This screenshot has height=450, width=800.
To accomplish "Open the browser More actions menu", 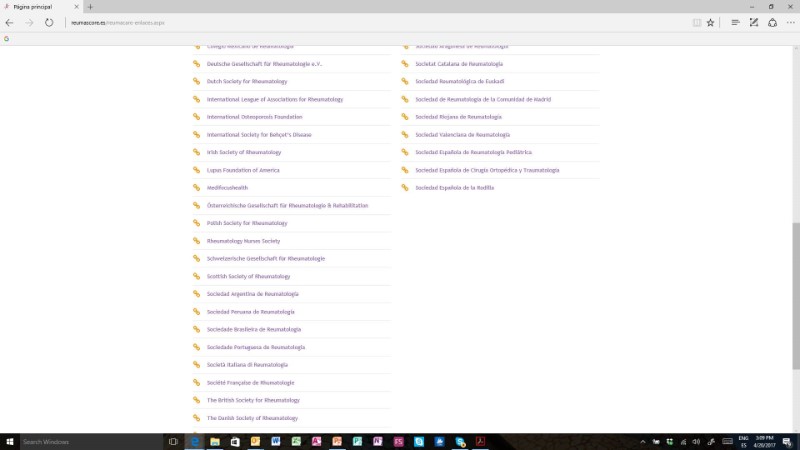I will pyautogui.click(x=790, y=22).
